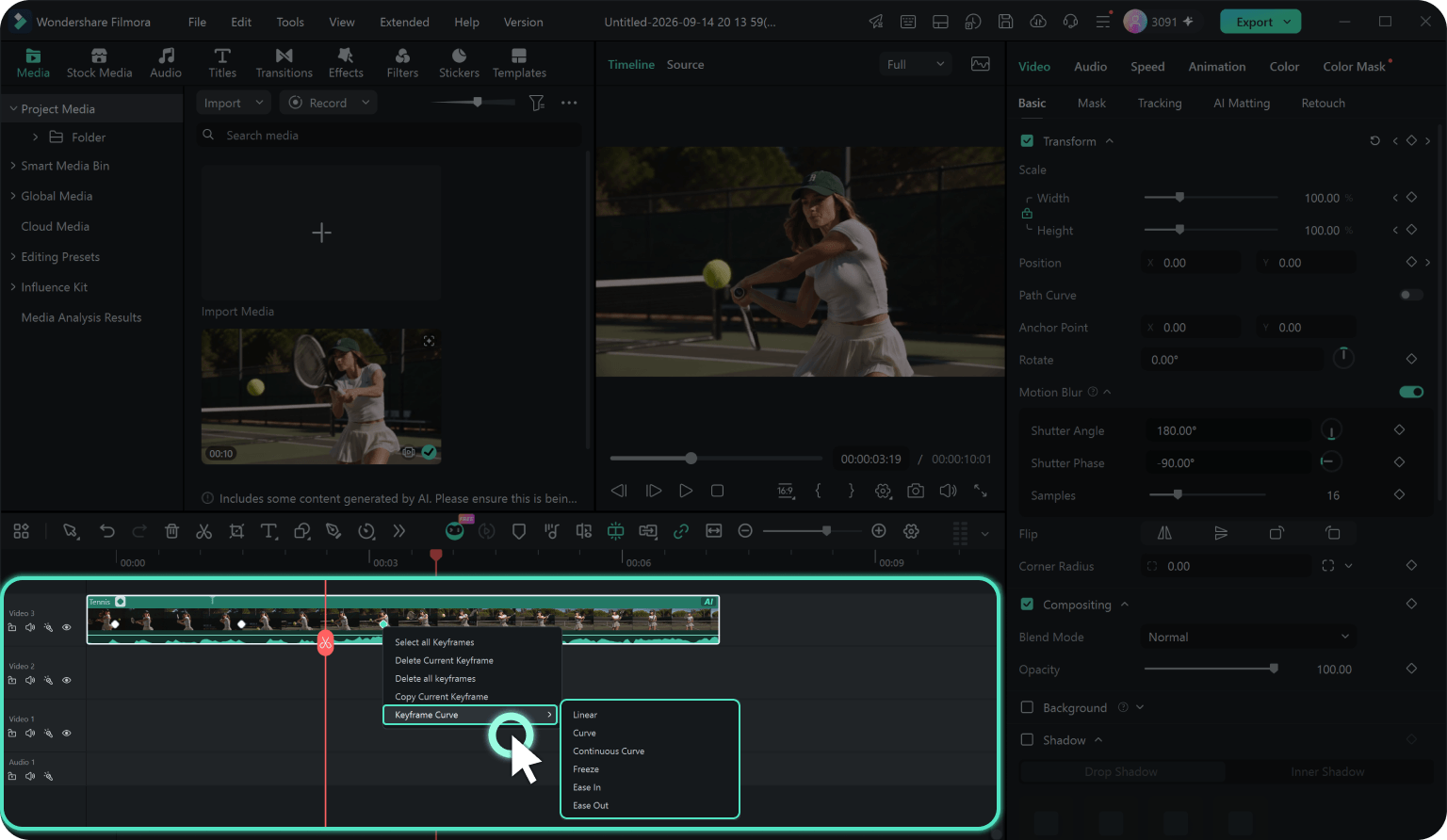Expand the Global Media item
The width and height of the screenshot is (1447, 840).
click(x=13, y=196)
